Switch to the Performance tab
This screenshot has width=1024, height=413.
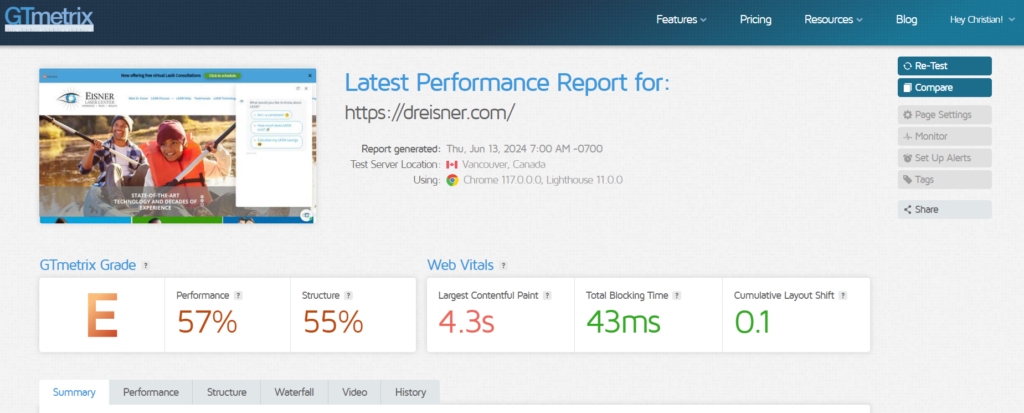point(151,392)
